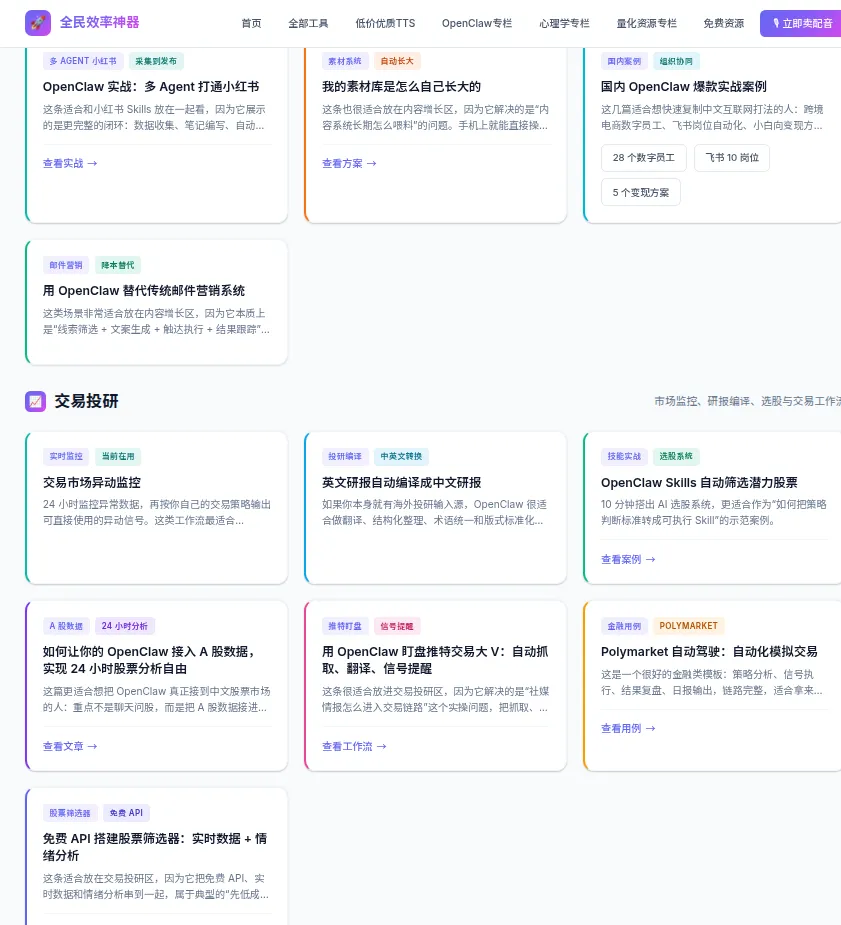Image resolution: width=841 pixels, height=925 pixels.
Task: Click the 国内案例 tag
Action: (624, 61)
